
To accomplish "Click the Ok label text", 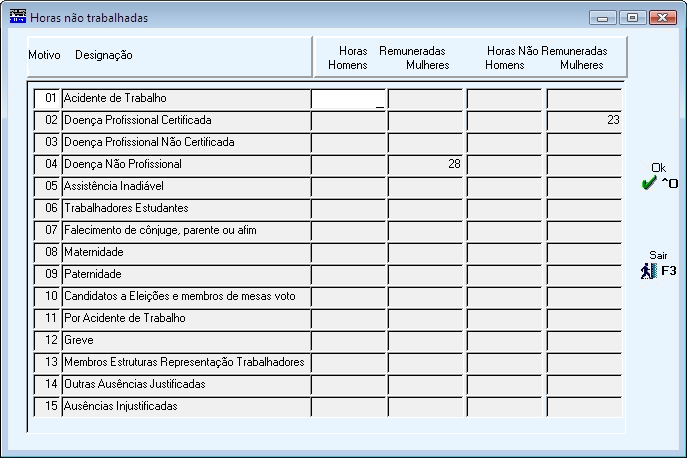I will pyautogui.click(x=659, y=168).
